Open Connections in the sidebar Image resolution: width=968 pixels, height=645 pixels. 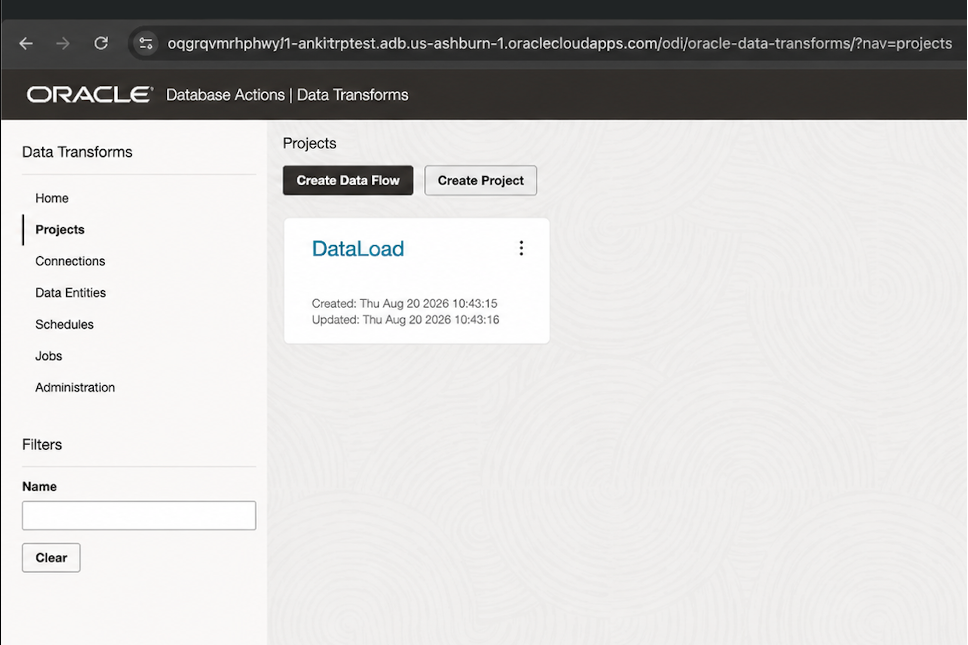pyautogui.click(x=70, y=261)
